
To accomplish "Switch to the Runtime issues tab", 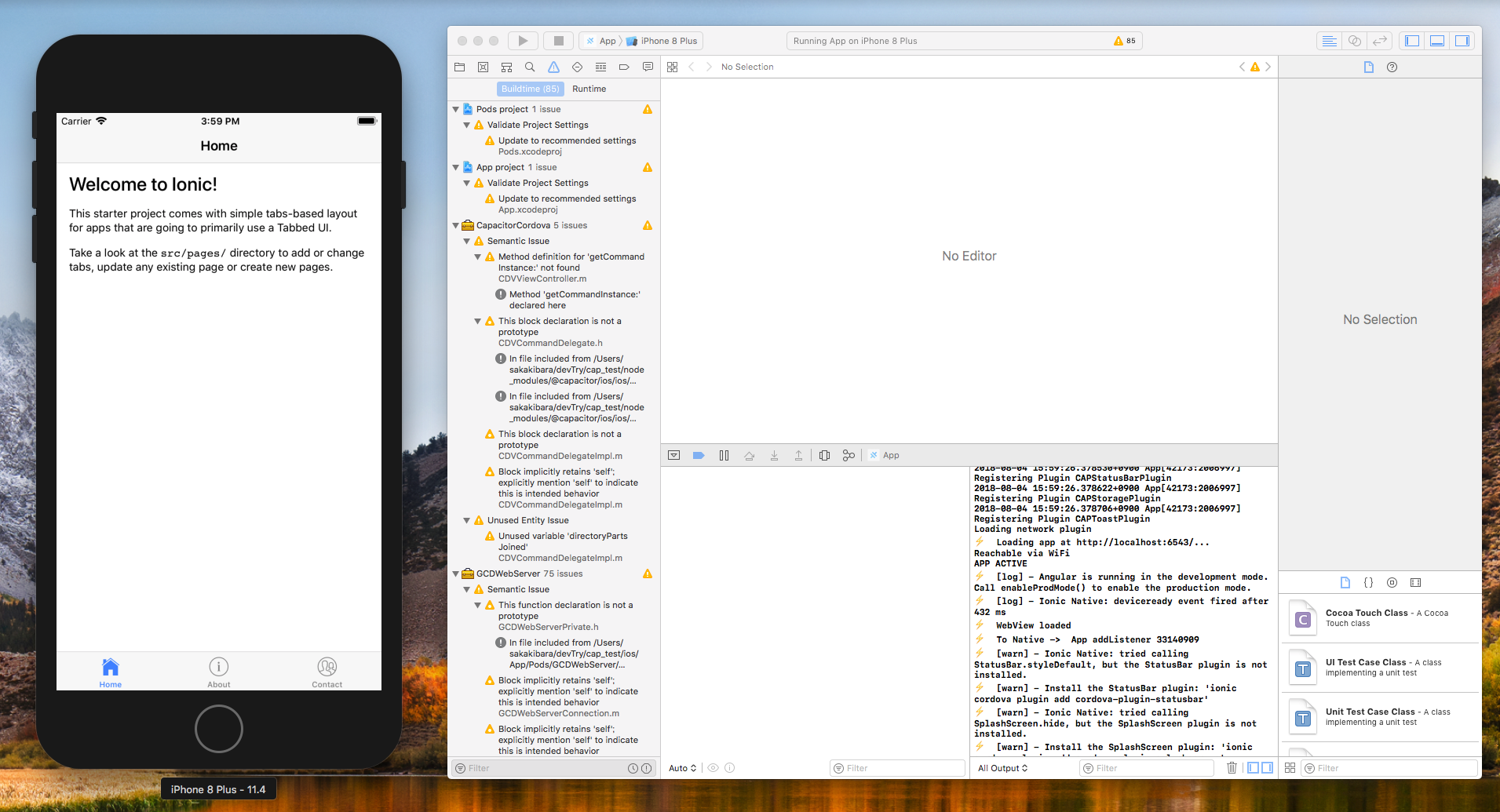I will (589, 89).
